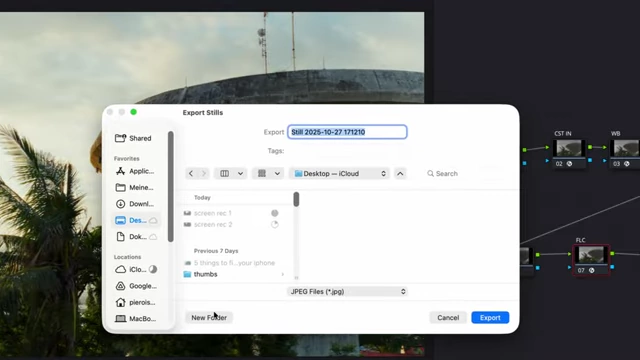Click the file list scrollbar
This screenshot has height=360, width=640.
(296, 199)
